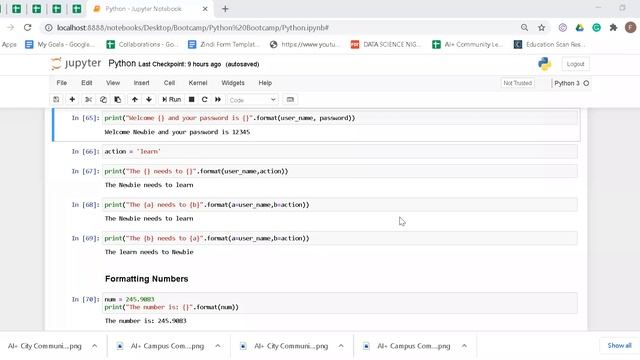Image resolution: width=640 pixels, height=360 pixels.
Task: Open the Grammarly extension icon
Action: click(x=596, y=28)
